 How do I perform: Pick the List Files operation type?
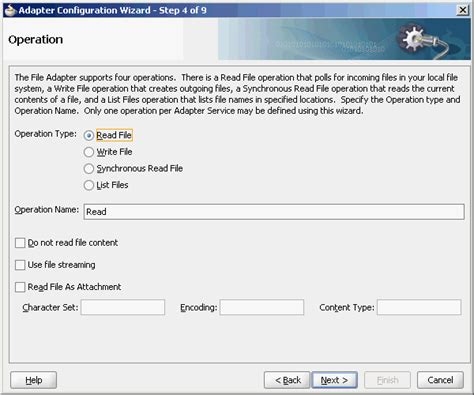(89, 185)
